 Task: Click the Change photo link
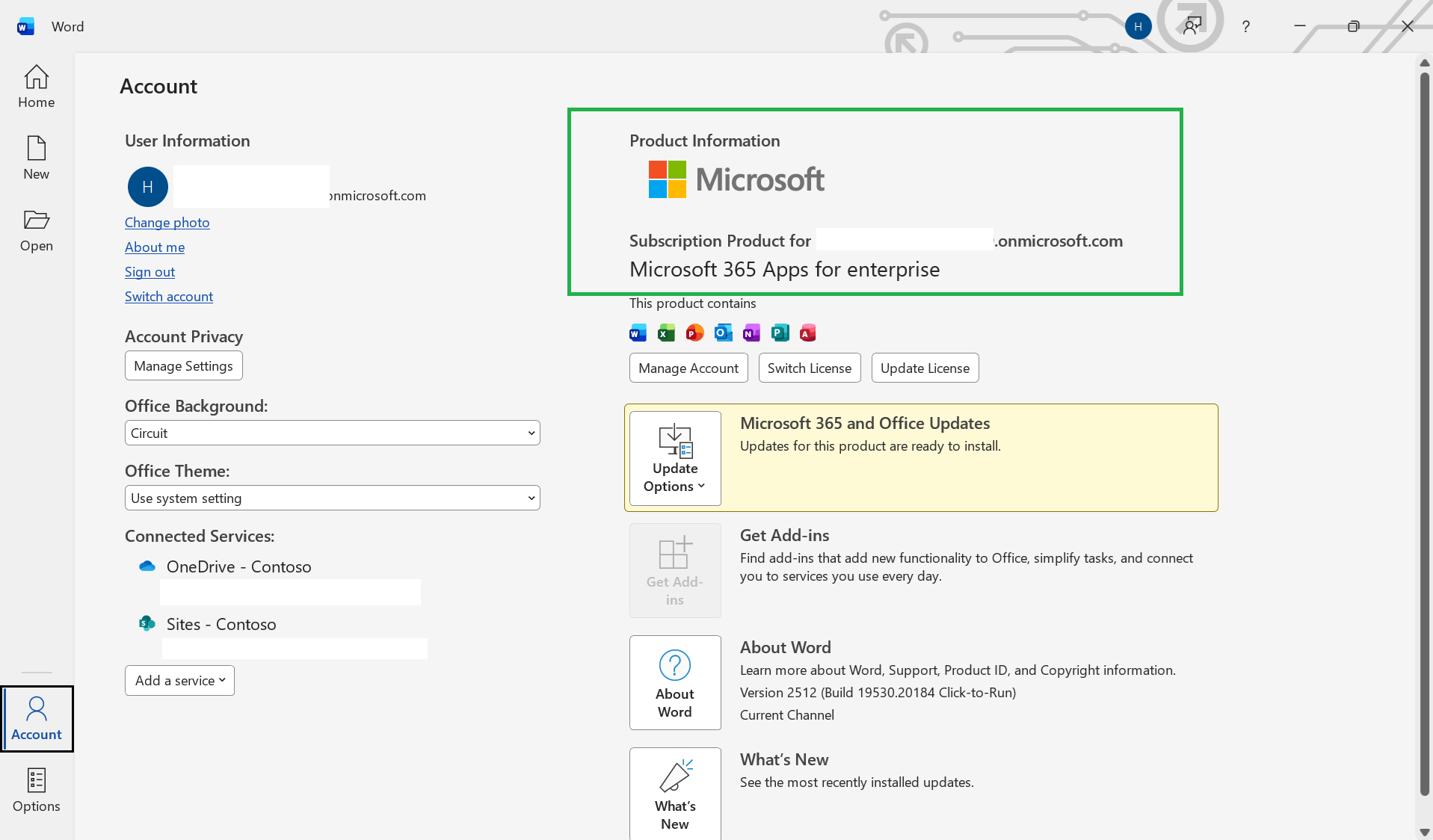pos(167,222)
